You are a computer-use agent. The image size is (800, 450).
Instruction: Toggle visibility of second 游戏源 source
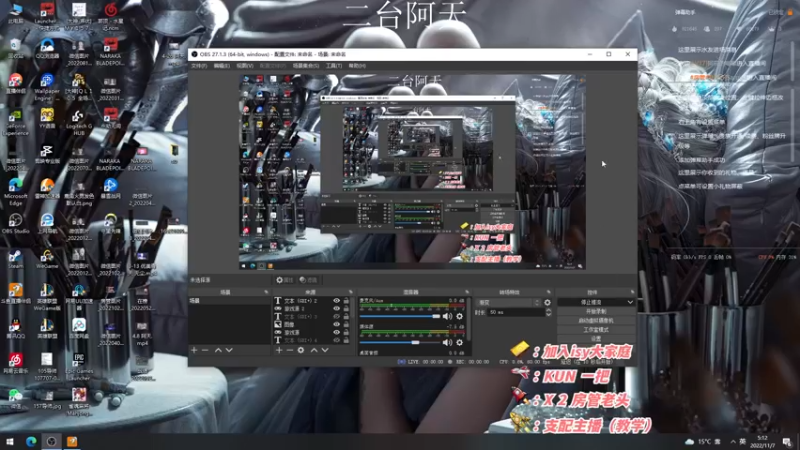336,332
